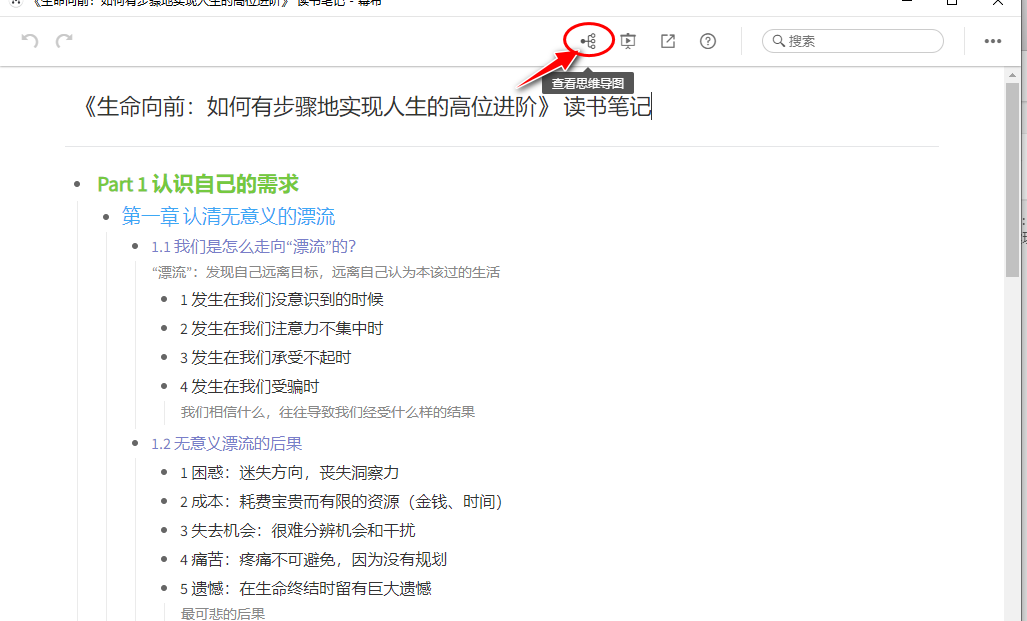1027x621 pixels.
Task: Click bullet of 1 发生在我们没意识到的时候
Action: 164,299
